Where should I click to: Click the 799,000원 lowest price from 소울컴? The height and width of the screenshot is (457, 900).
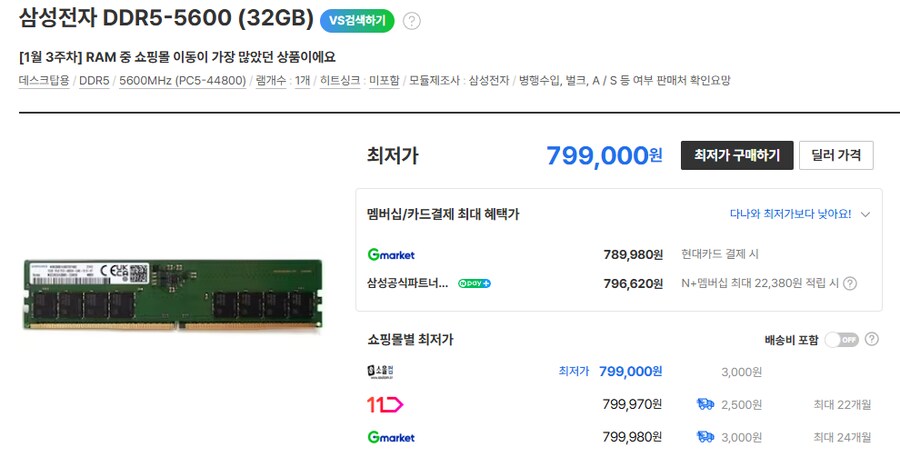pyautogui.click(x=630, y=372)
